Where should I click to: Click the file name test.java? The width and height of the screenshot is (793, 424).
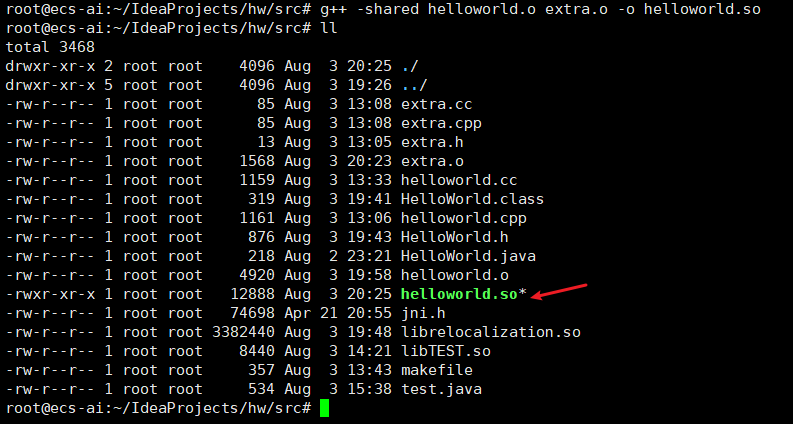pyautogui.click(x=441, y=389)
